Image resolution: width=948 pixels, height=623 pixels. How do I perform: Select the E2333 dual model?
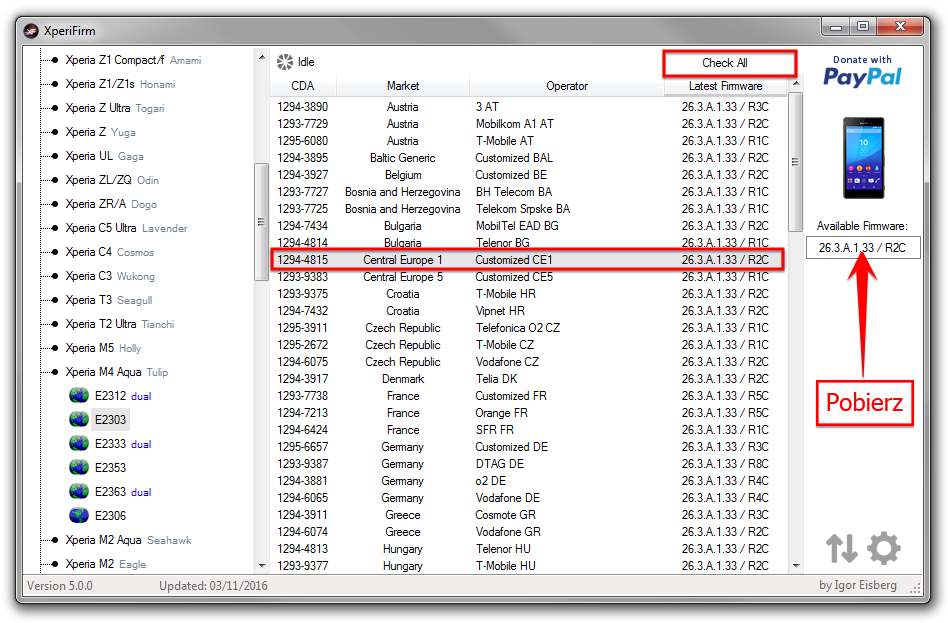pyautogui.click(x=123, y=443)
